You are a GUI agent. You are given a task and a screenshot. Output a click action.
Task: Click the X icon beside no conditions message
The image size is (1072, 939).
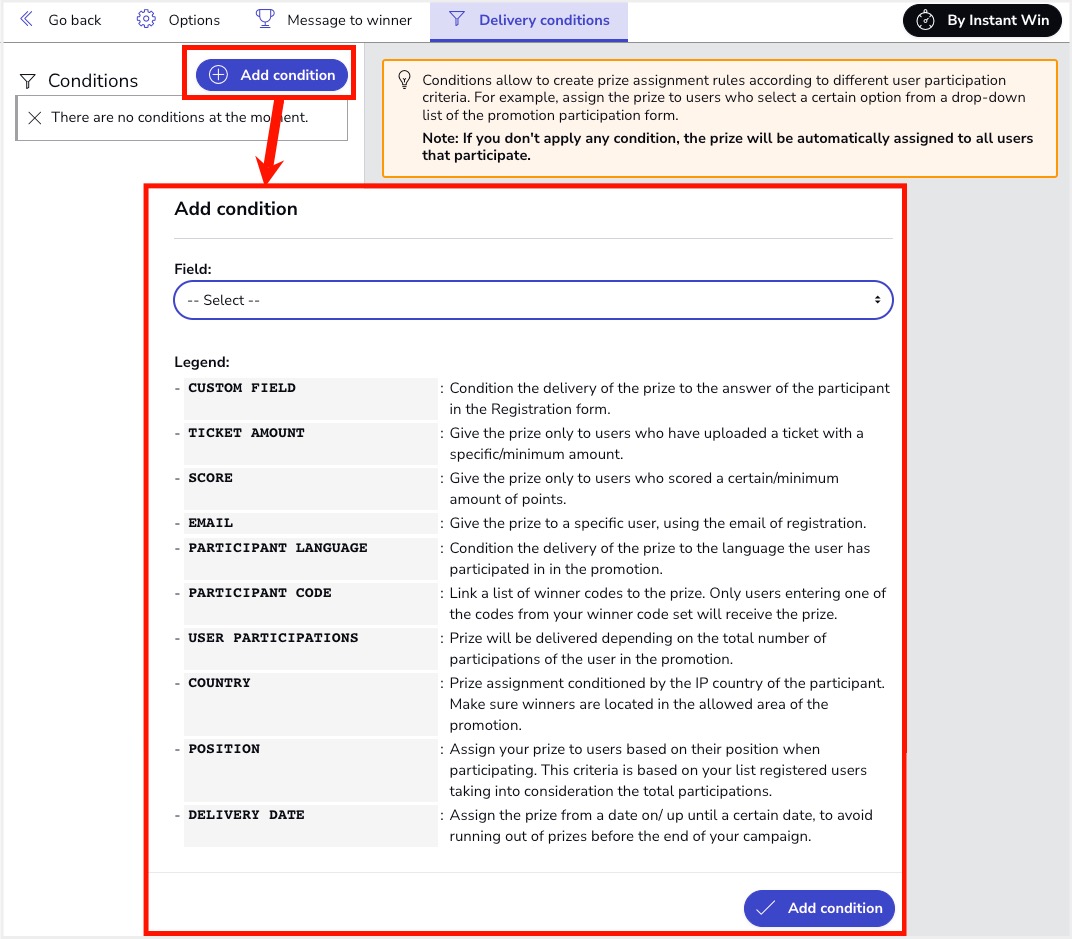coord(35,118)
